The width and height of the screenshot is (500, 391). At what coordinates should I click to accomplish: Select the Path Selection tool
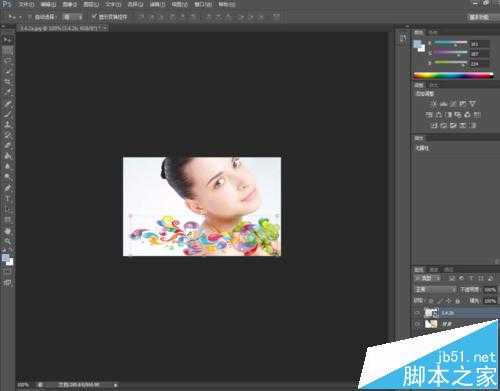(x=7, y=209)
